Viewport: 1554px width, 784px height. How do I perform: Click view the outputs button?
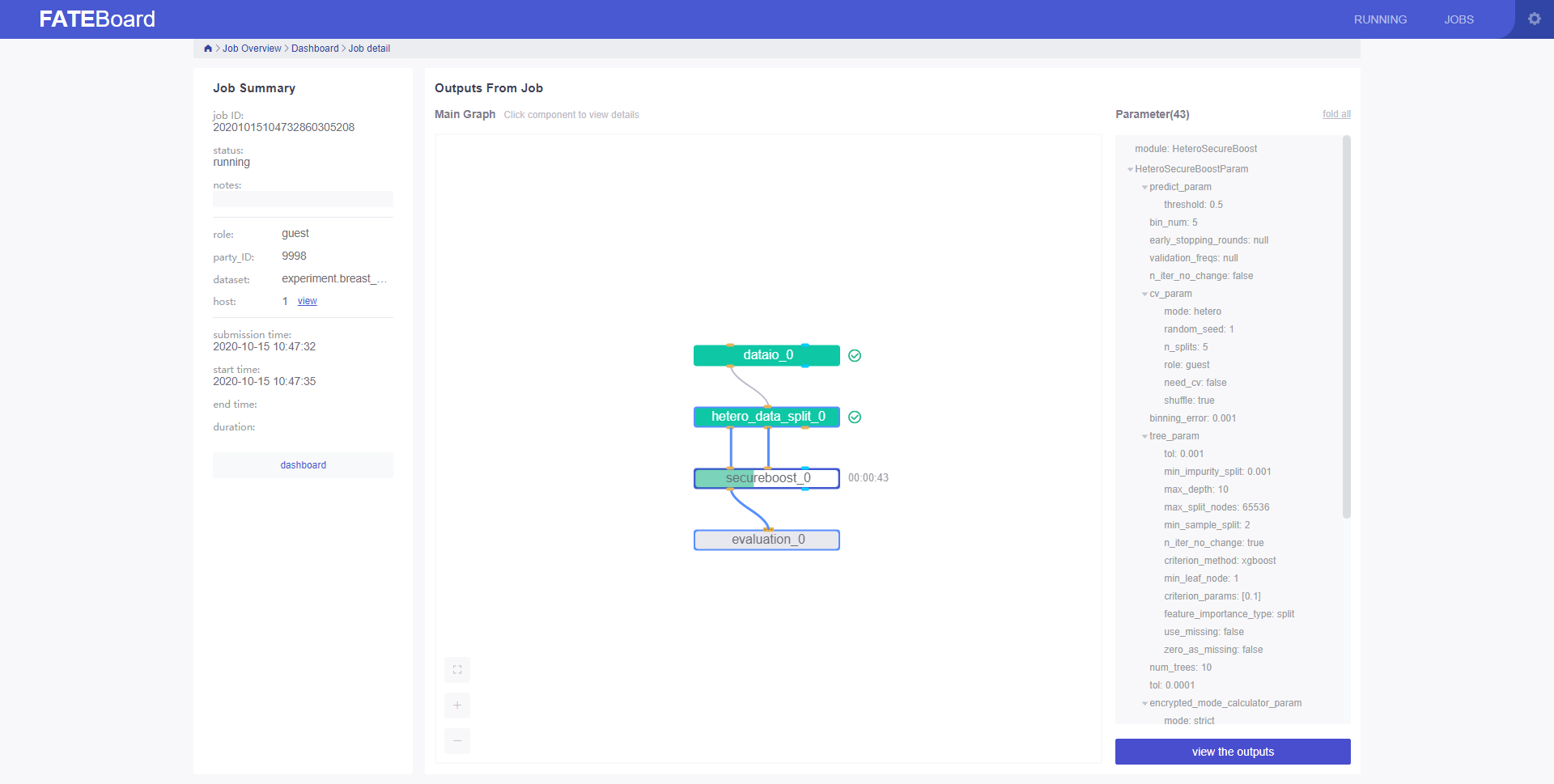1233,752
